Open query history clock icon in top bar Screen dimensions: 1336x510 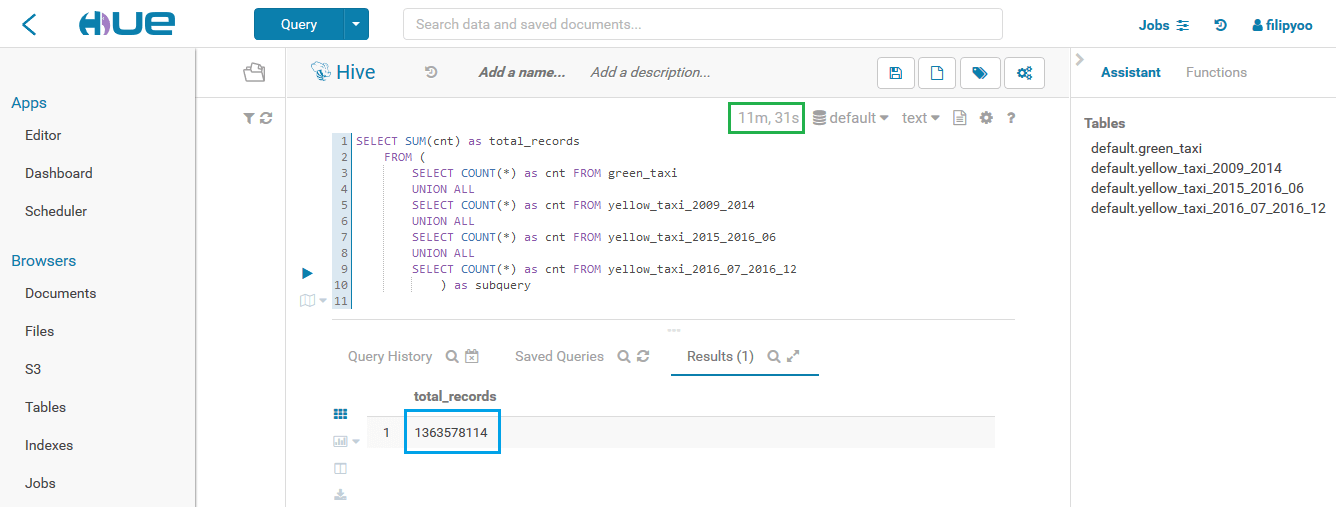coord(1221,25)
